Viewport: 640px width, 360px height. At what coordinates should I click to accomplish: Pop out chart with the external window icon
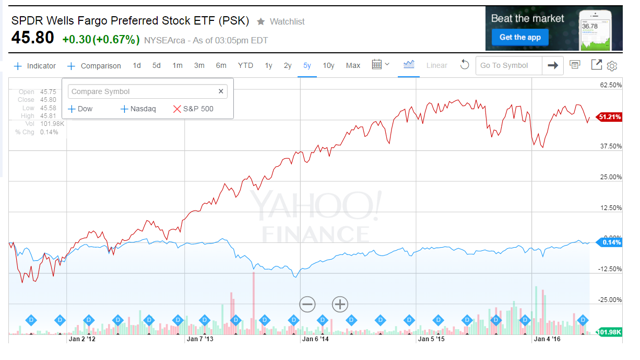click(x=596, y=64)
